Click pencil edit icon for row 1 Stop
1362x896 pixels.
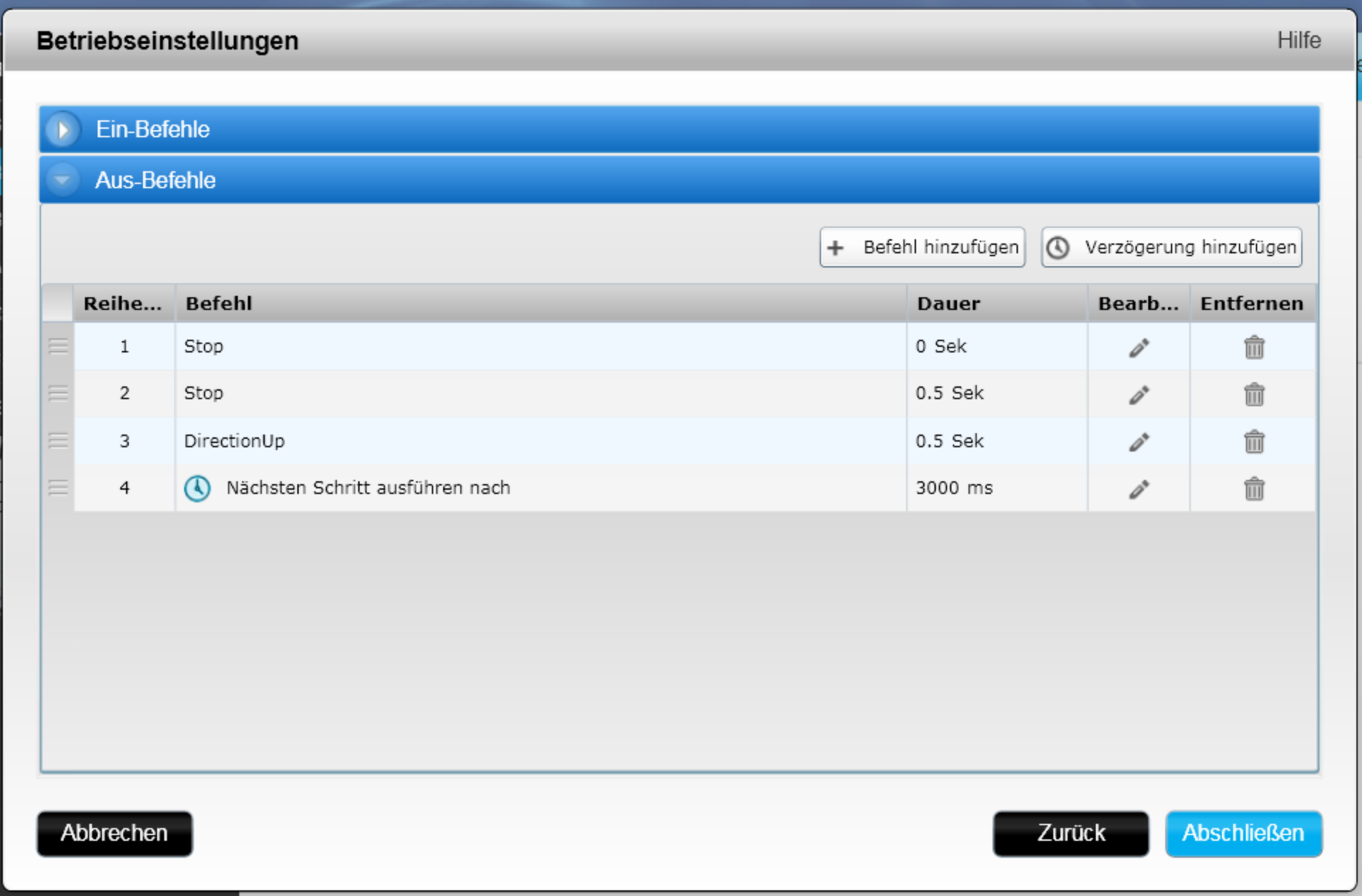click(x=1138, y=348)
